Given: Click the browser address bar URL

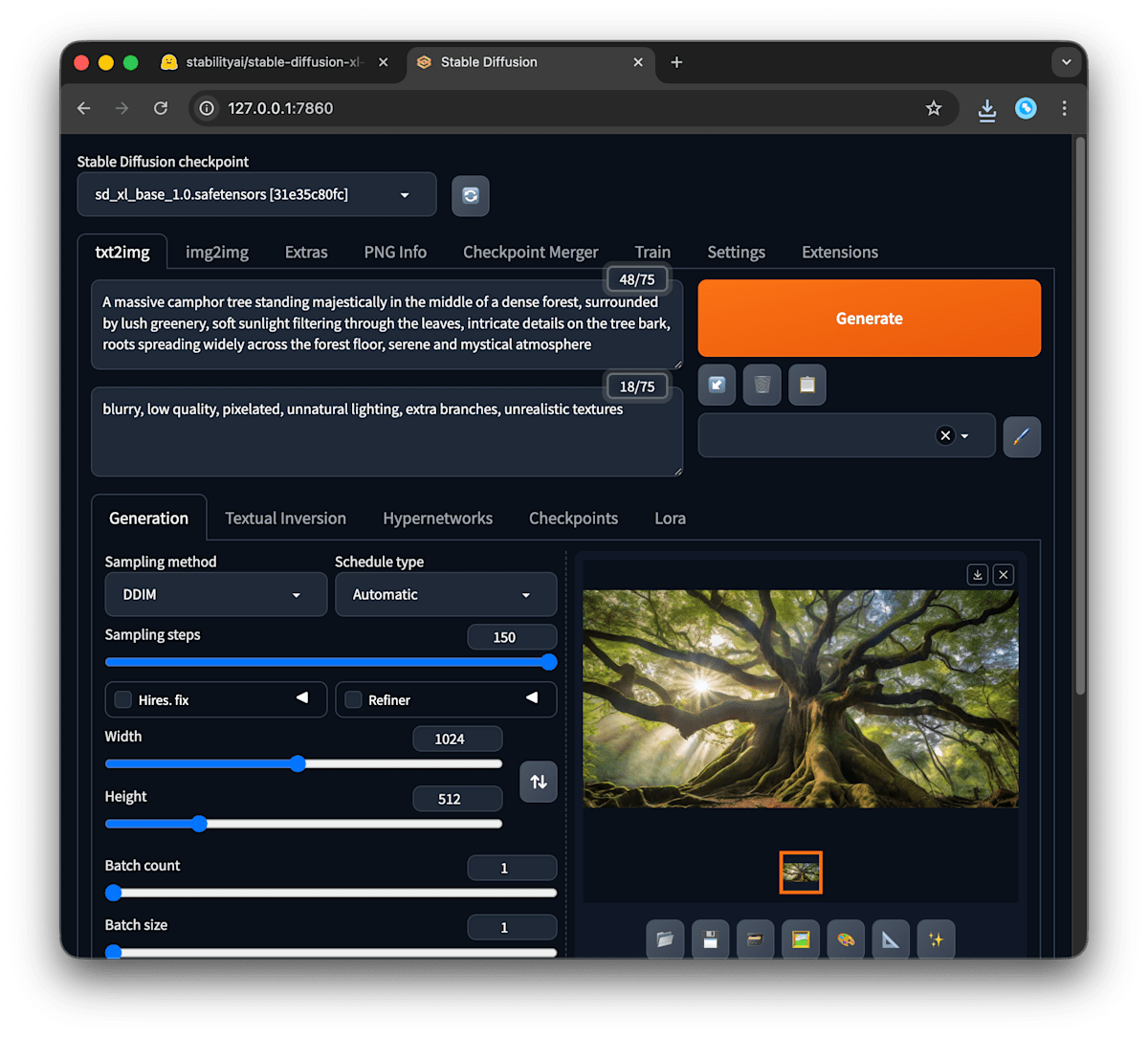Looking at the screenshot, I should 280,108.
